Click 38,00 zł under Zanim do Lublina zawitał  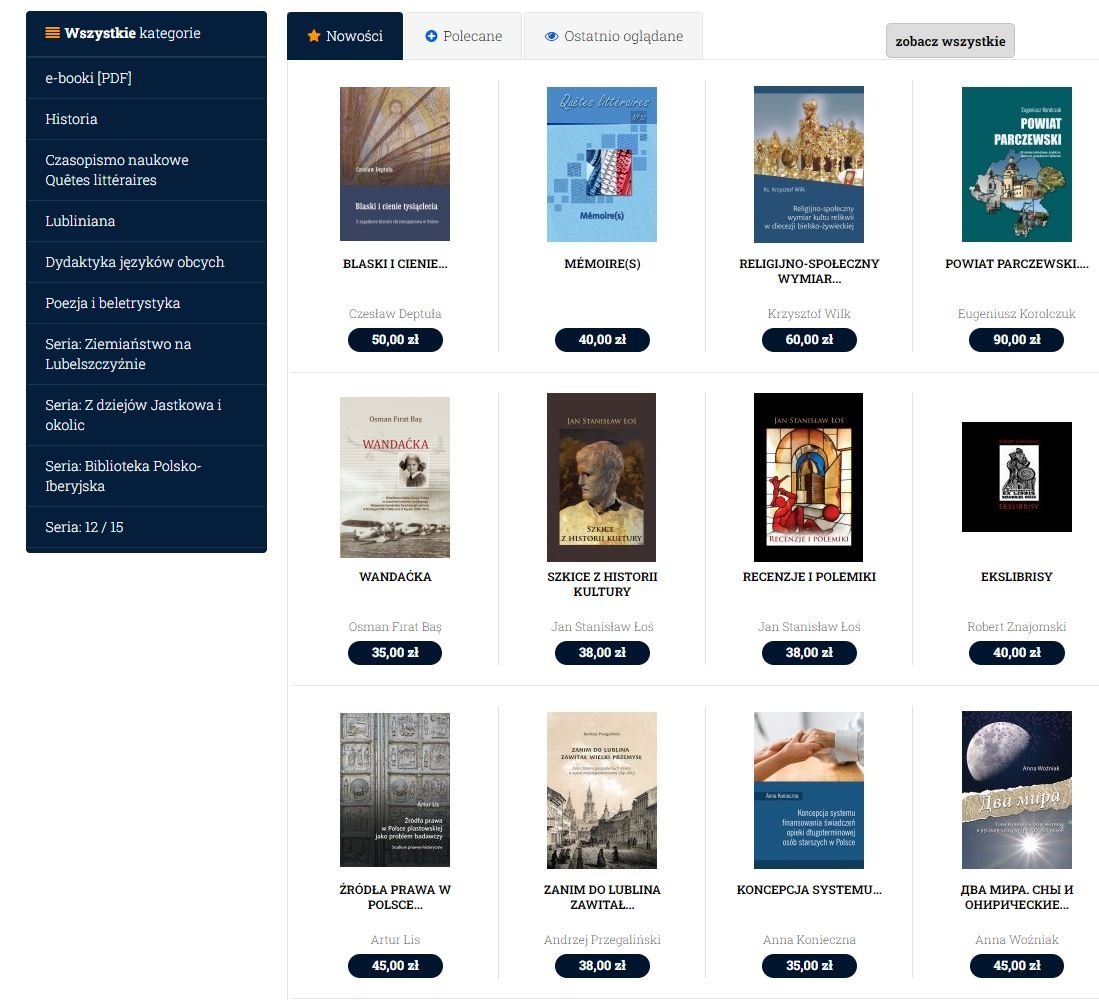[602, 966]
